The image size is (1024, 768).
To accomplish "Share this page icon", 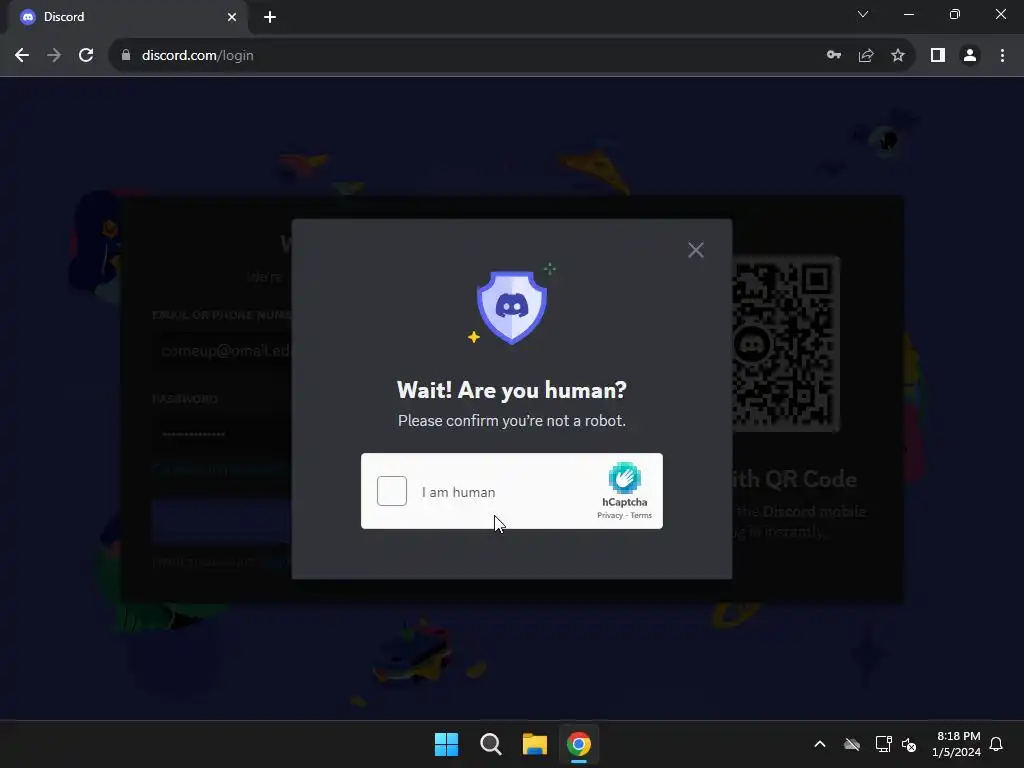I will tap(866, 56).
